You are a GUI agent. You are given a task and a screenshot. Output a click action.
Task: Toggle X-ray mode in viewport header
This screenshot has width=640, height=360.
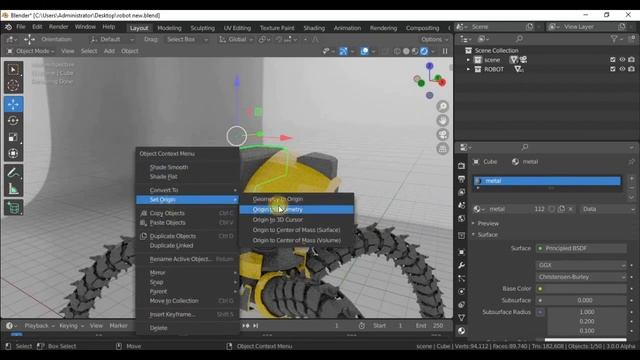tap(385, 51)
